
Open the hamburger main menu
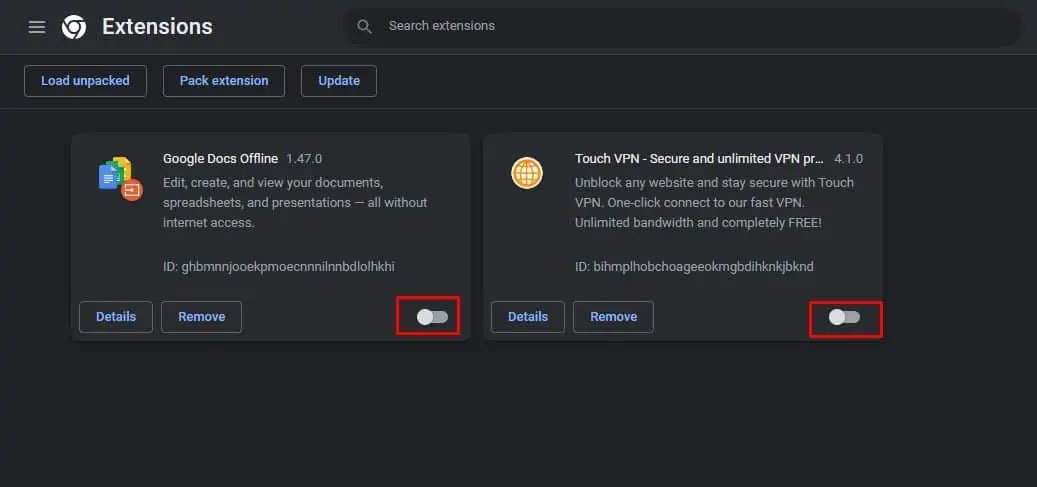37,27
